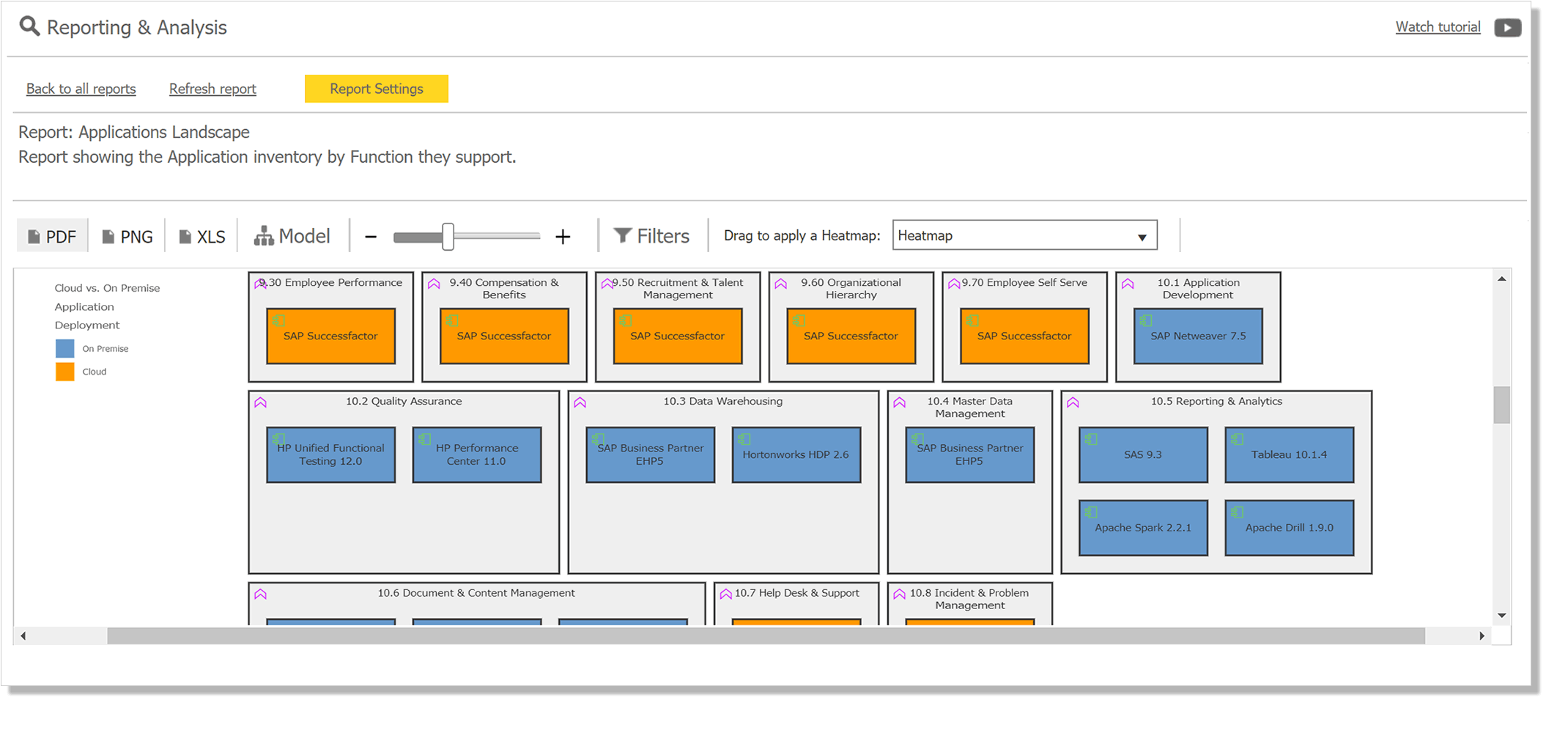
Task: Select the SAS 9.3 application
Action: coord(1143,454)
